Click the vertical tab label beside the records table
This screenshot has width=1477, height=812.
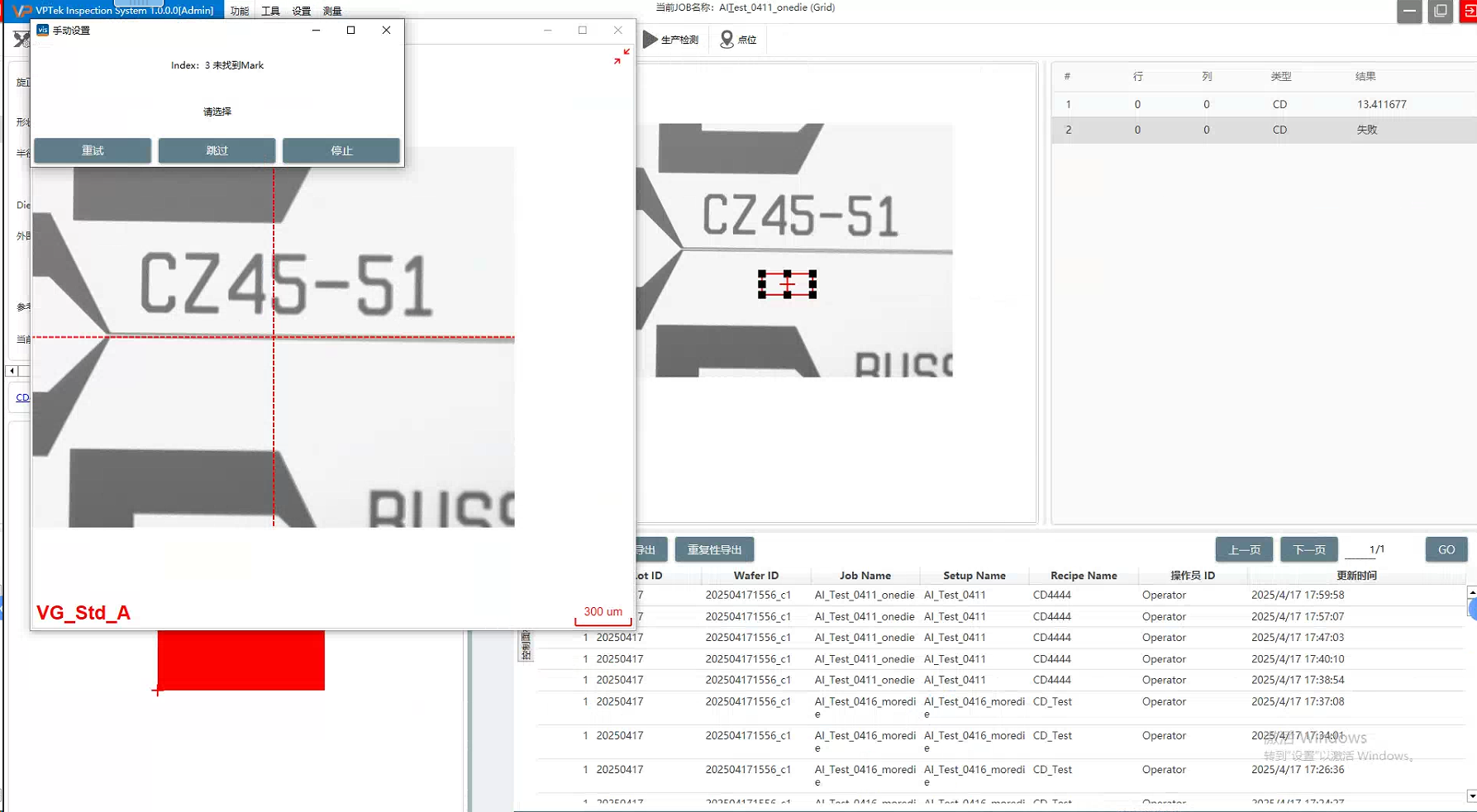coord(526,646)
